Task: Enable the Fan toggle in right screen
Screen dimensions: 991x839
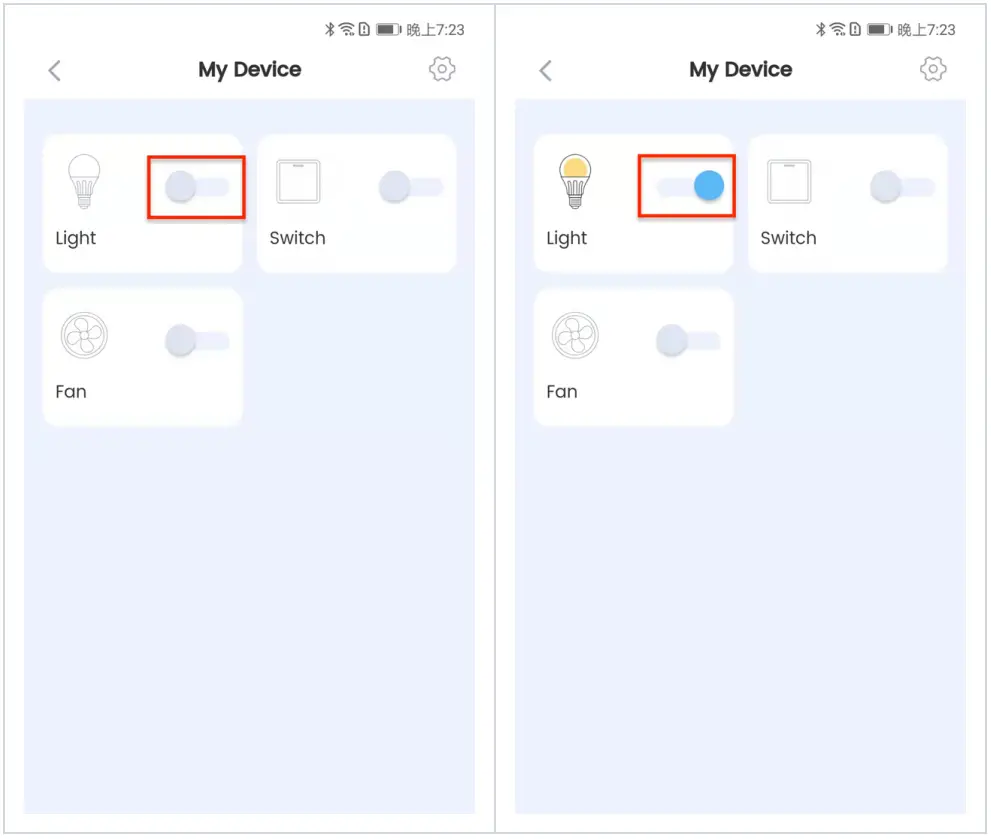Action: pos(688,341)
